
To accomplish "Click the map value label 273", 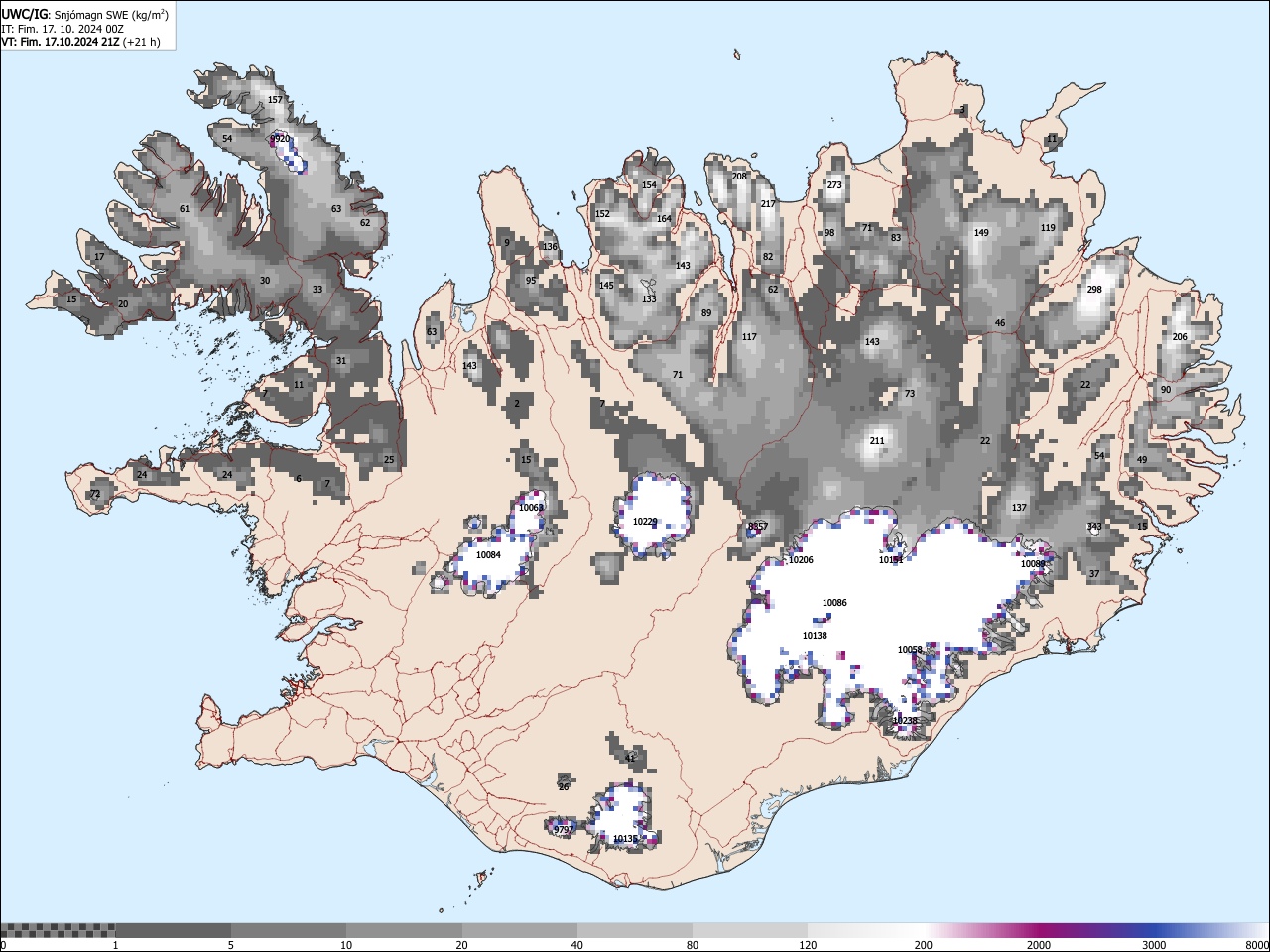I will (834, 185).
